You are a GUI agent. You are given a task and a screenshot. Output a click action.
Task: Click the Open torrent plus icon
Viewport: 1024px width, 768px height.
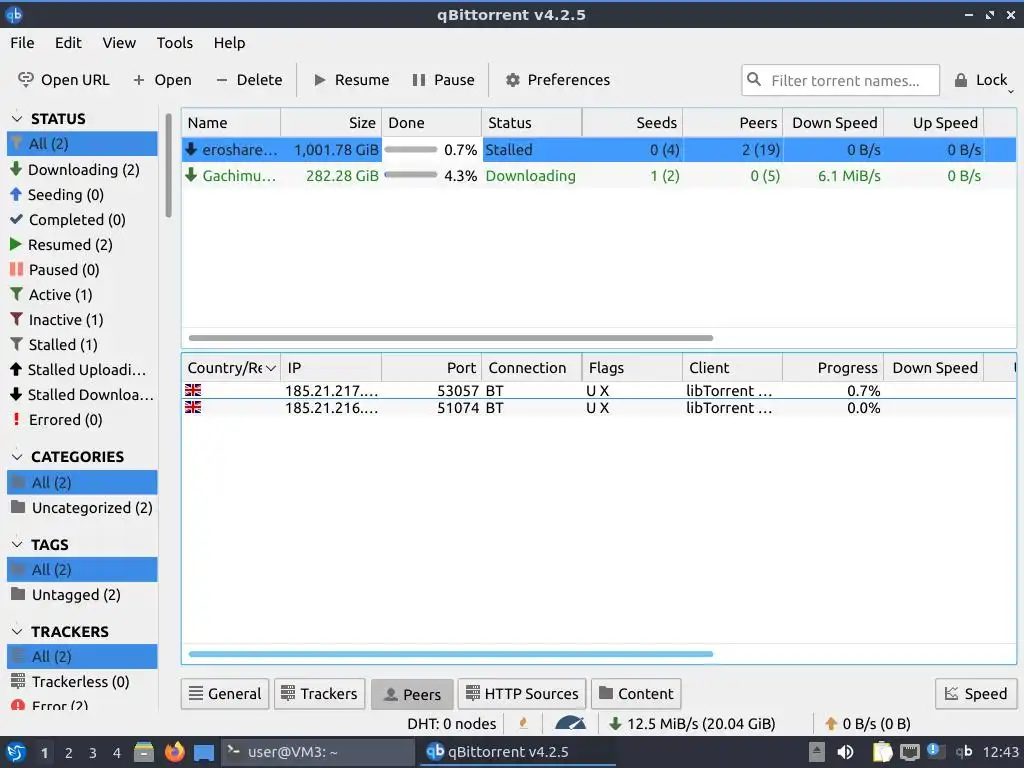tap(138, 80)
